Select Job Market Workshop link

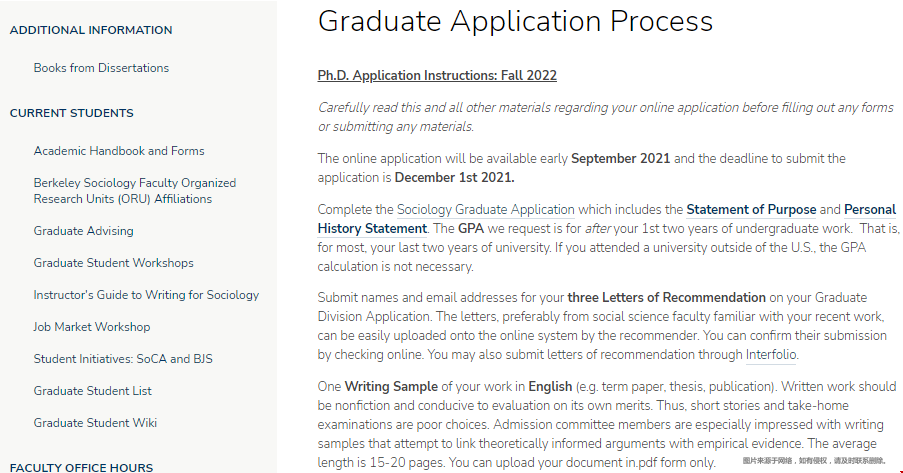click(92, 327)
